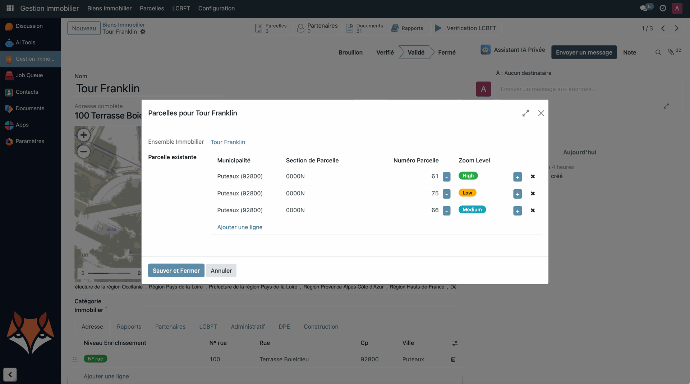Click Ajouter une ligne in the dialog
The width and height of the screenshot is (690, 384).
coord(240,227)
